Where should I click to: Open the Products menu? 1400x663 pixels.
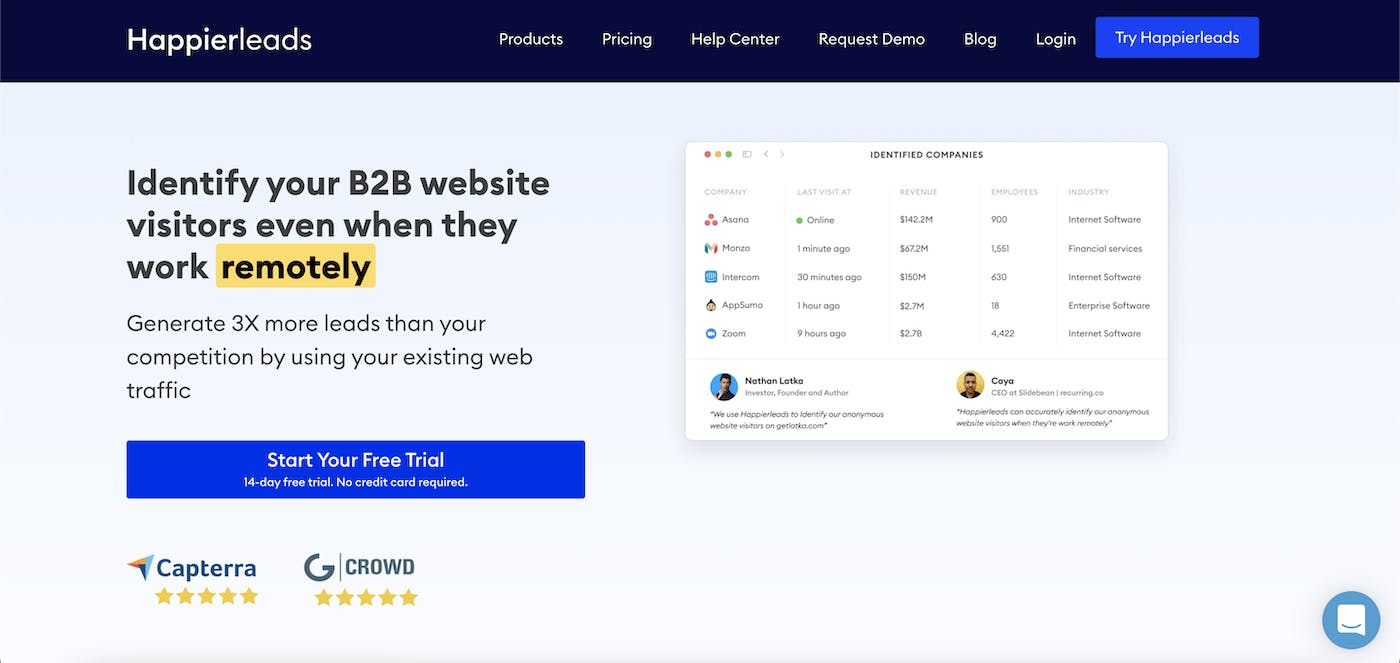[x=531, y=39]
